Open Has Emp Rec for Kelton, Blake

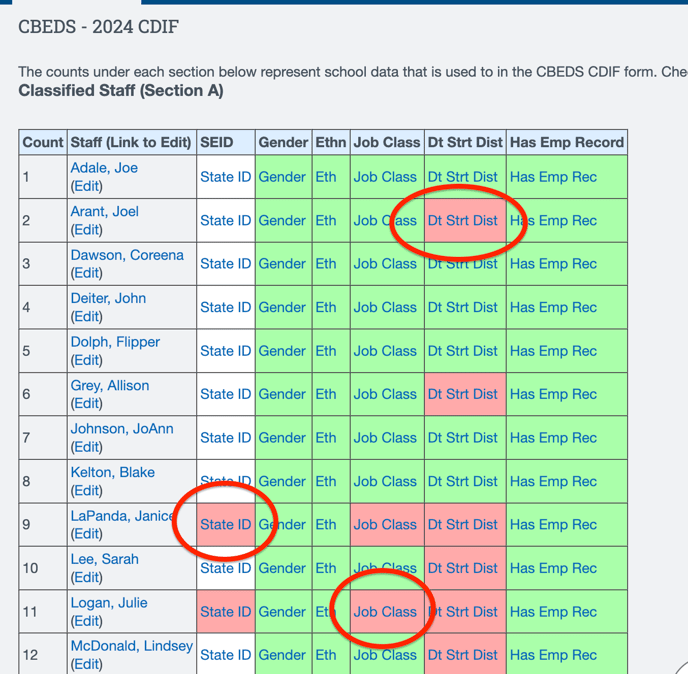[x=553, y=481]
